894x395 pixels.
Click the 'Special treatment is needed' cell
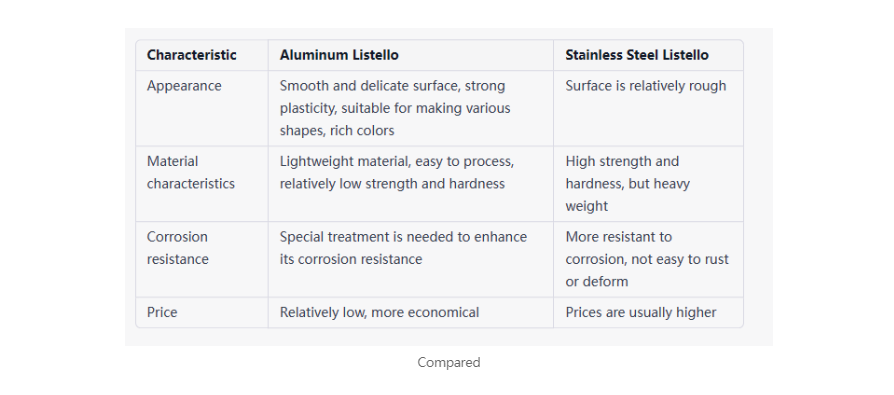click(x=411, y=259)
